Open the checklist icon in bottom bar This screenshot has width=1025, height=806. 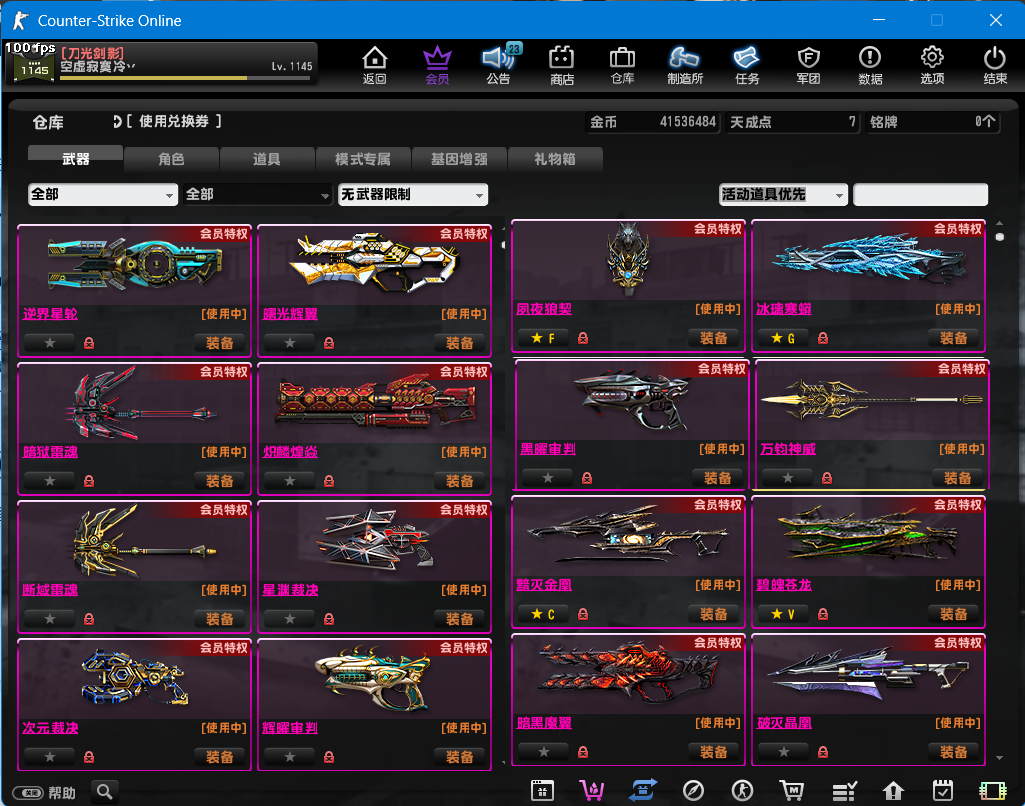[x=844, y=791]
